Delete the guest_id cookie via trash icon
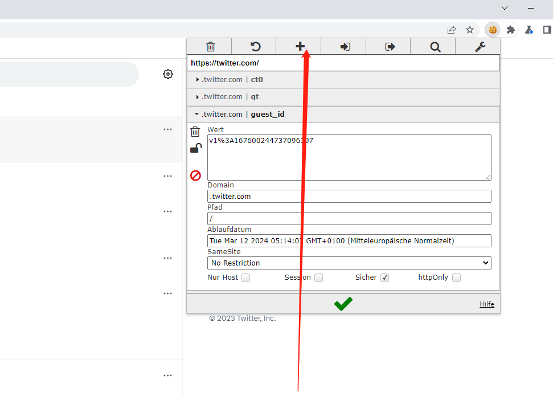This screenshot has height=396, width=554. pos(195,131)
